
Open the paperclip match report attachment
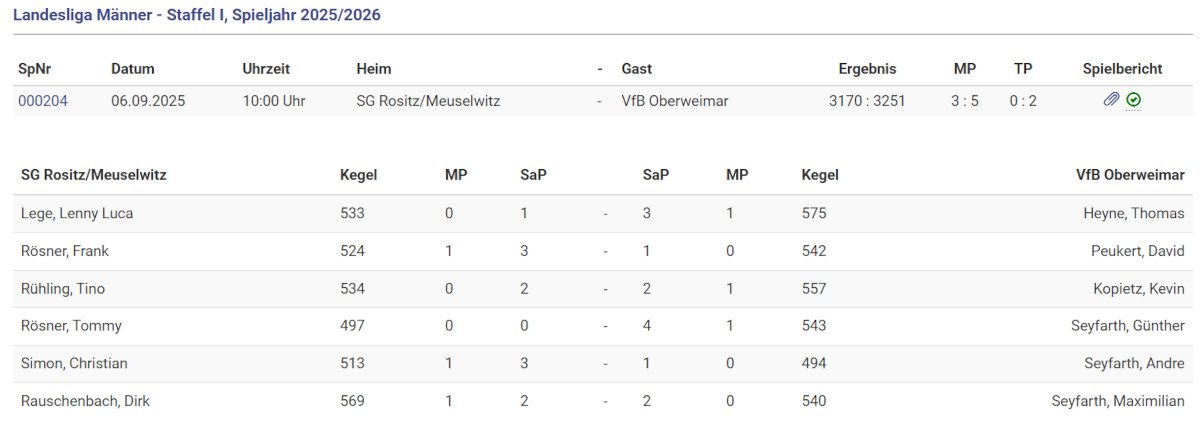click(1111, 100)
